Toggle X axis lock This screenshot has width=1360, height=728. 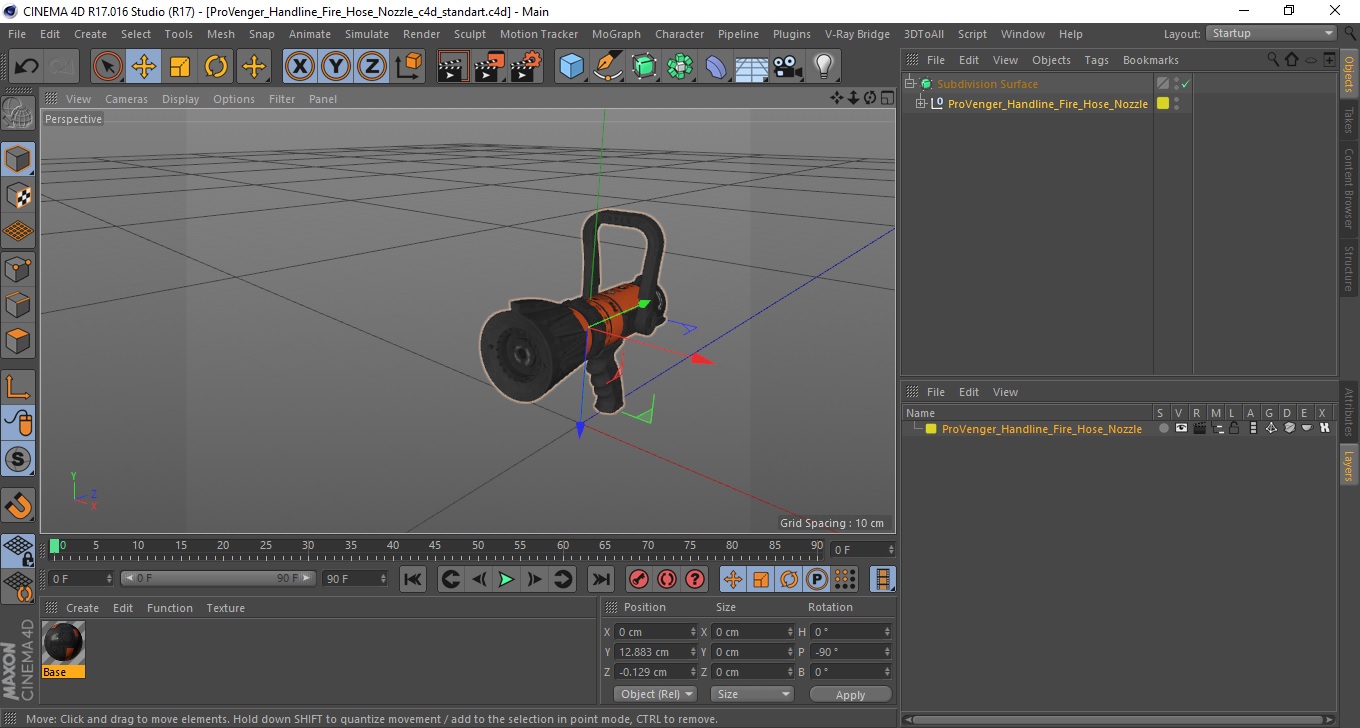click(299, 67)
